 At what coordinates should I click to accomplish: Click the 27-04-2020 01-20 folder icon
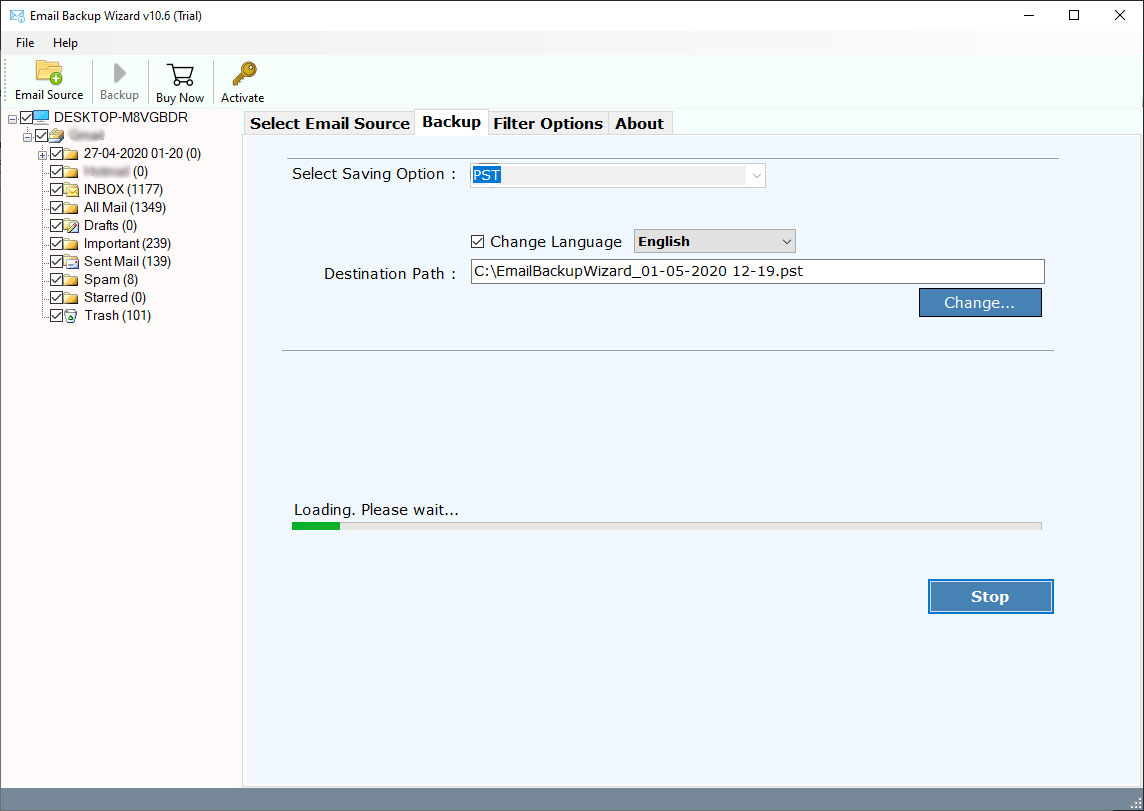[71, 154]
